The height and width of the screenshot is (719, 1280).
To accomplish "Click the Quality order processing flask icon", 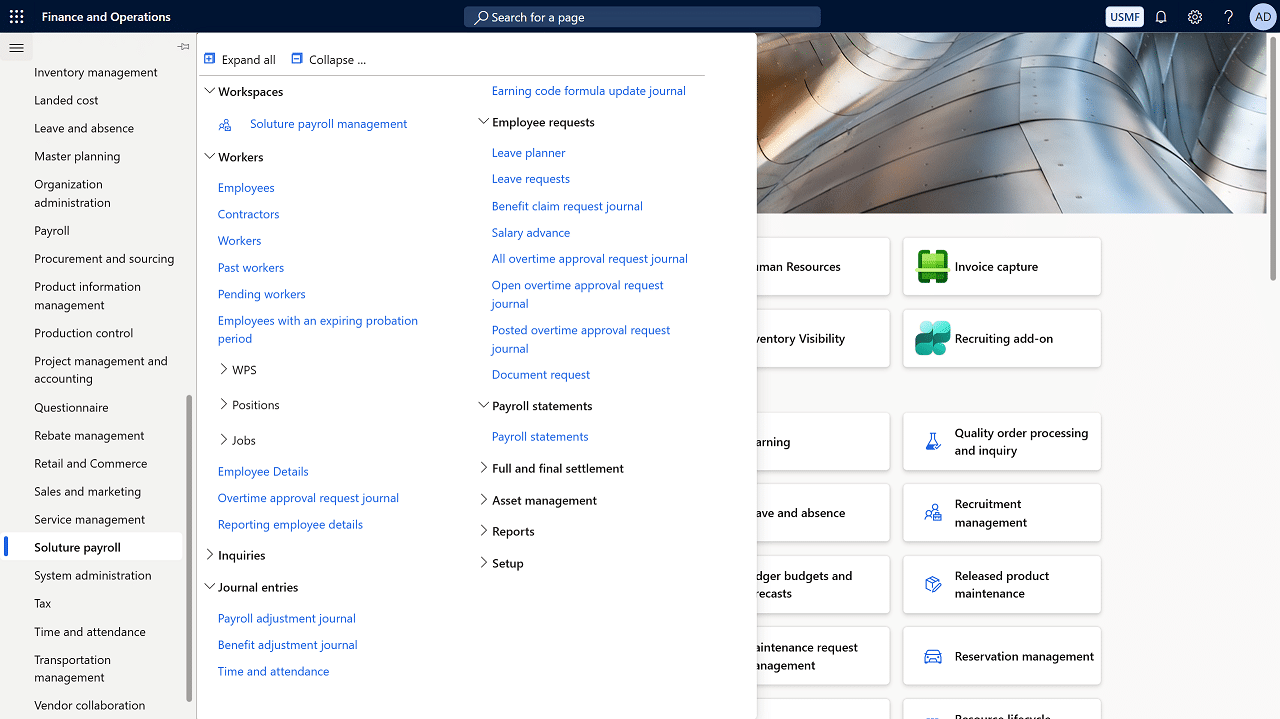I will (932, 441).
